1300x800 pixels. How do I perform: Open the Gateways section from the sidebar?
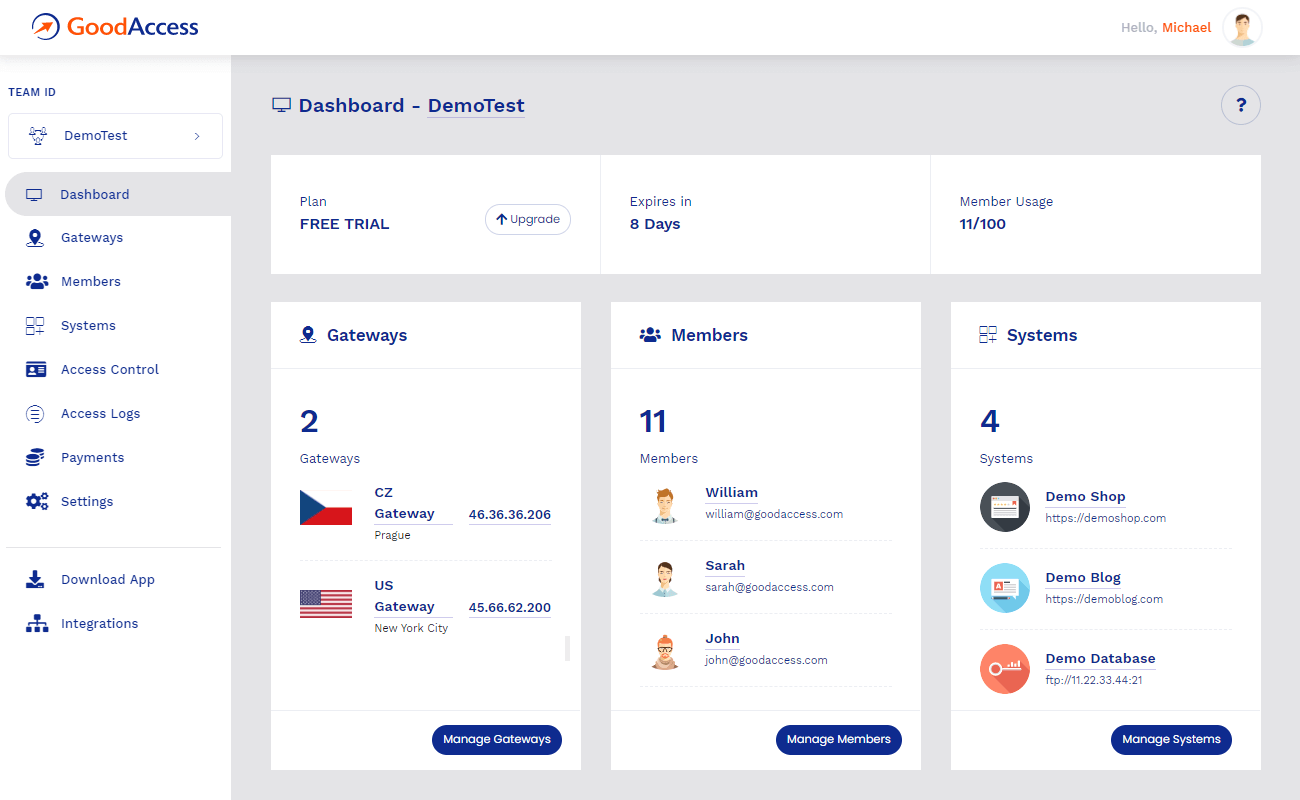[x=34, y=237]
